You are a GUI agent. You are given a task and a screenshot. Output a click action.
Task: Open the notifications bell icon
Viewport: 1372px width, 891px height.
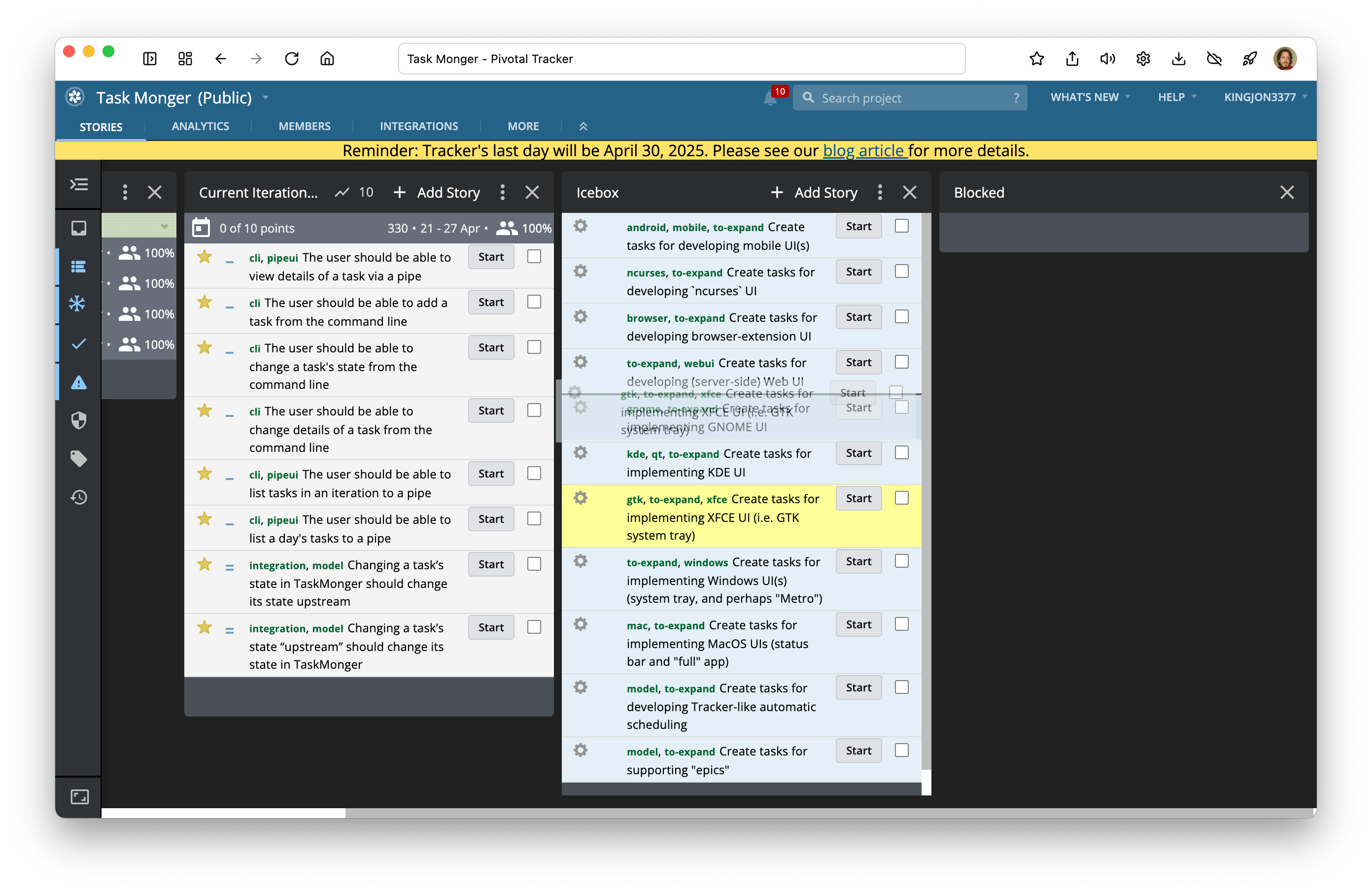pos(770,98)
